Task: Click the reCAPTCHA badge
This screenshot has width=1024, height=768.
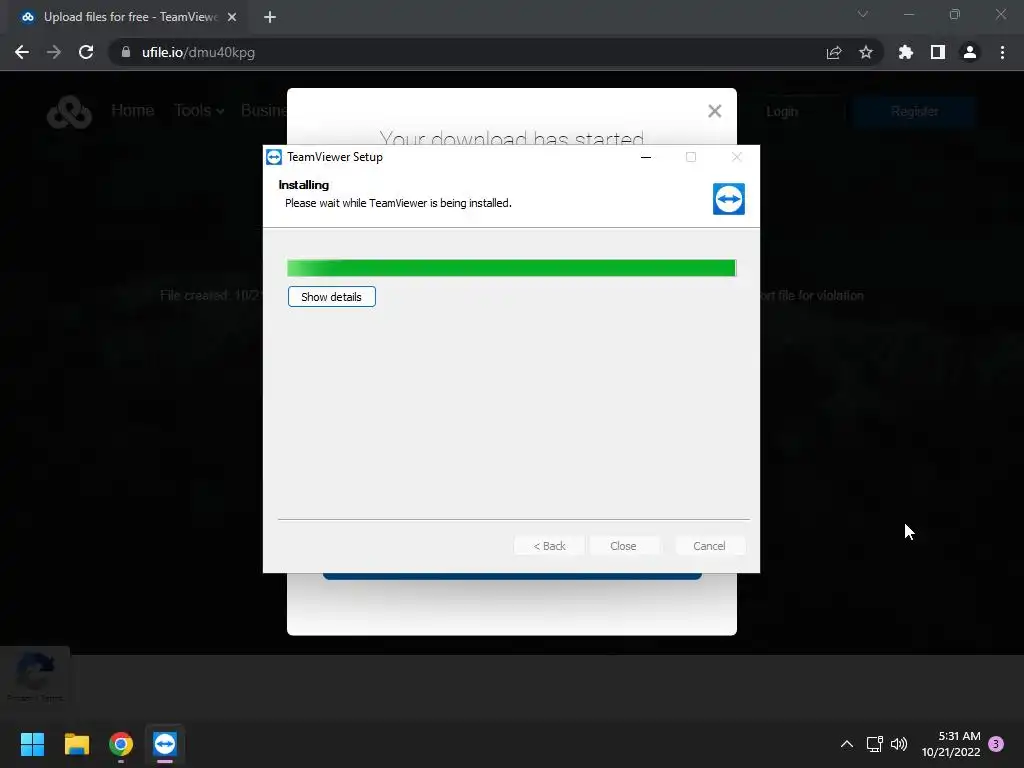Action: (x=35, y=676)
